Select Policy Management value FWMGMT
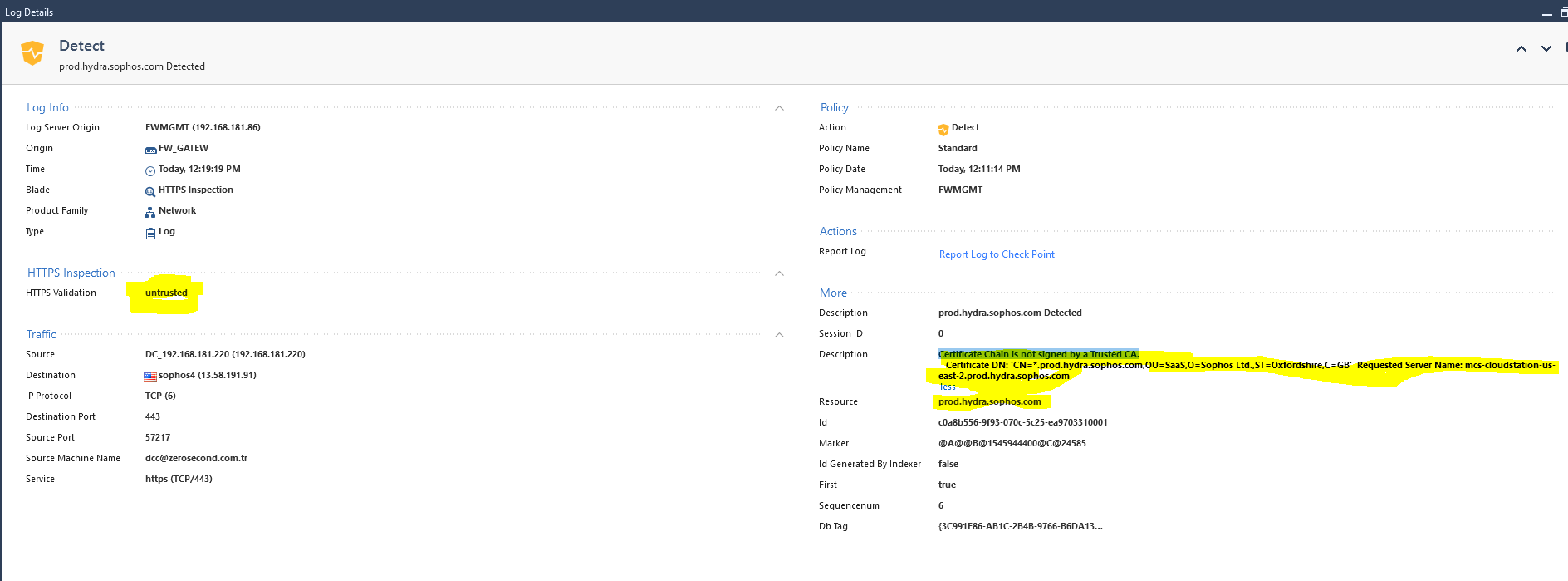The width and height of the screenshot is (1568, 581). (x=960, y=190)
